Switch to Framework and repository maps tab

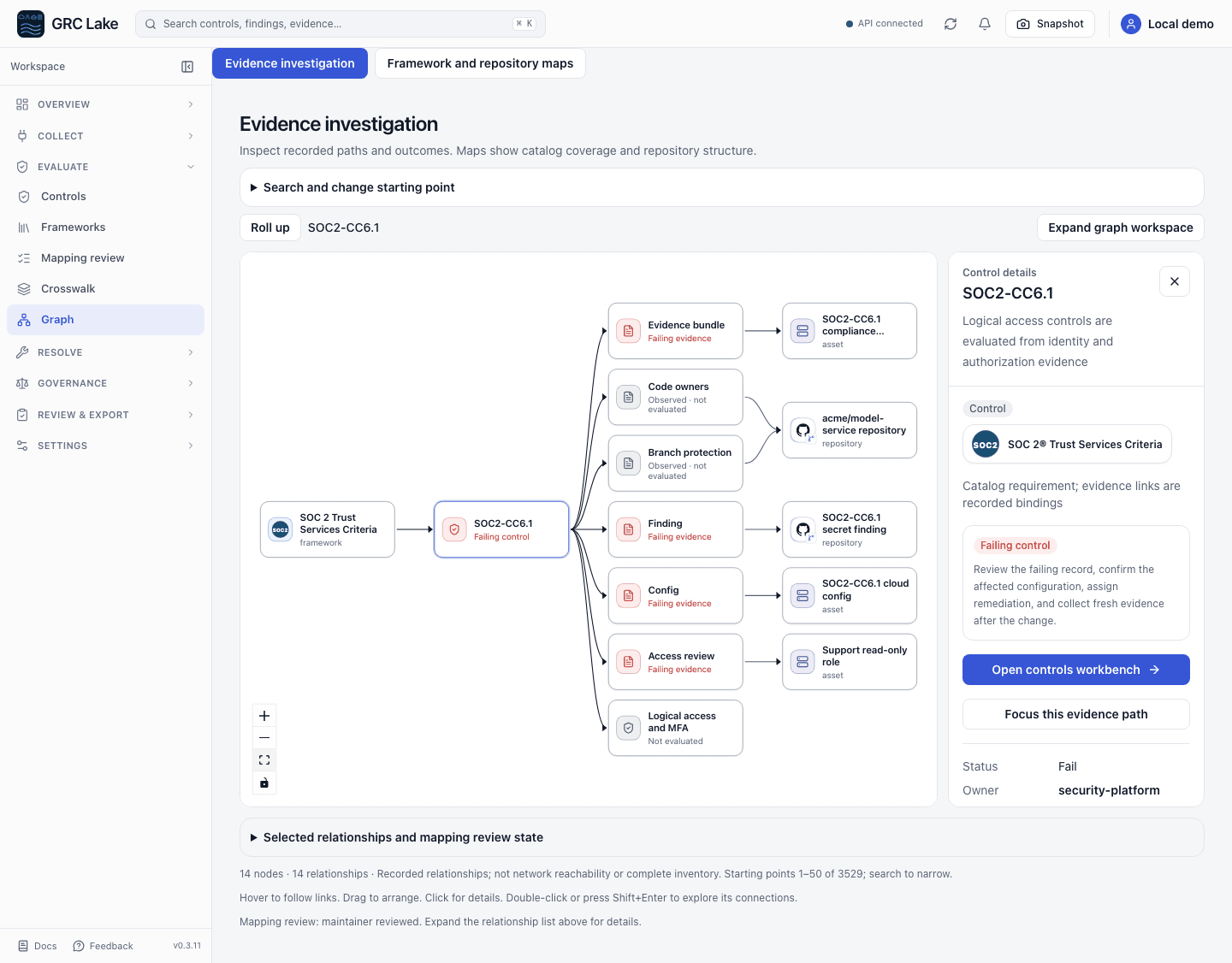[480, 63]
